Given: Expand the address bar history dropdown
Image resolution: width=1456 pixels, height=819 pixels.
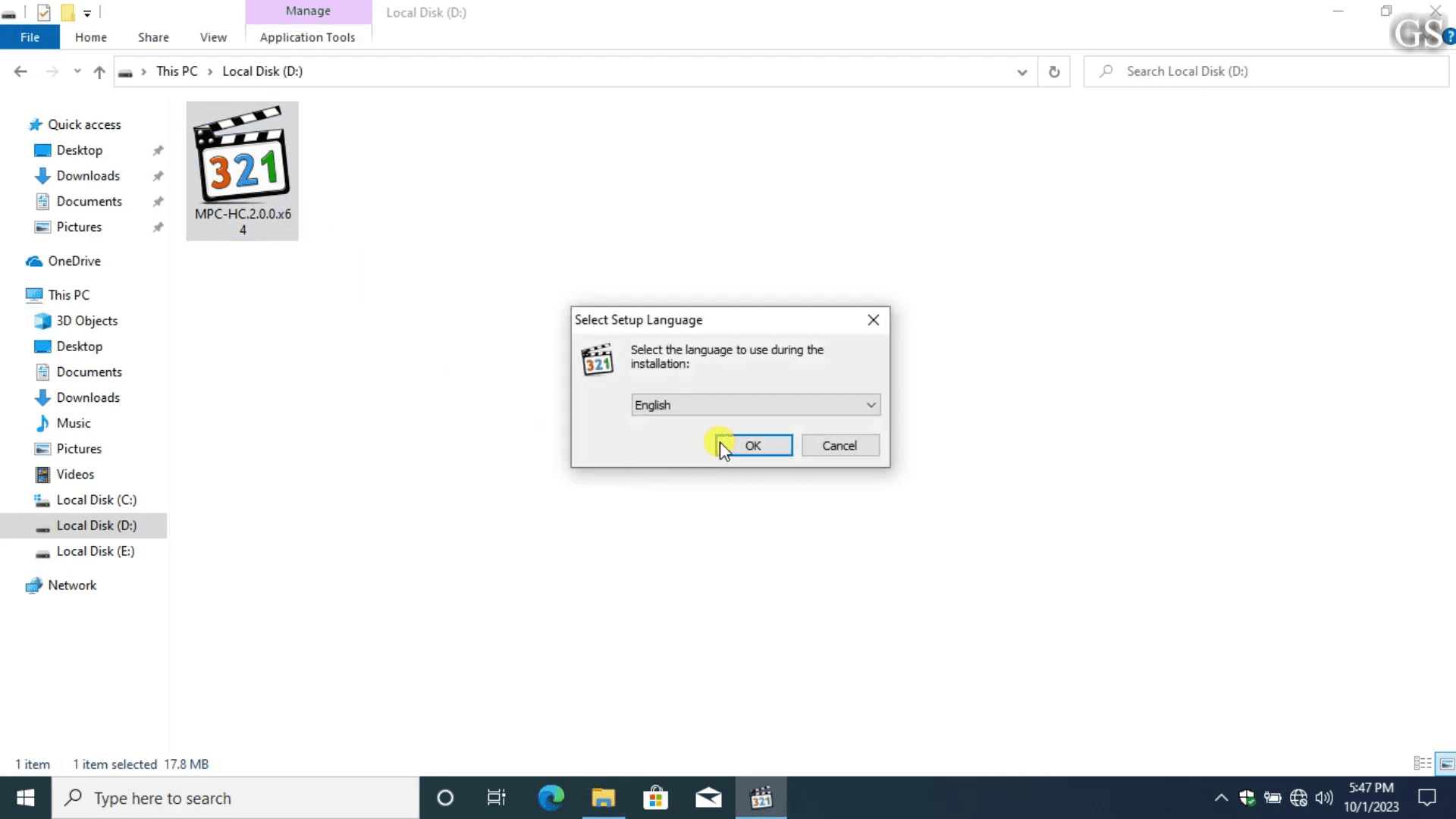Looking at the screenshot, I should coord(1022,72).
